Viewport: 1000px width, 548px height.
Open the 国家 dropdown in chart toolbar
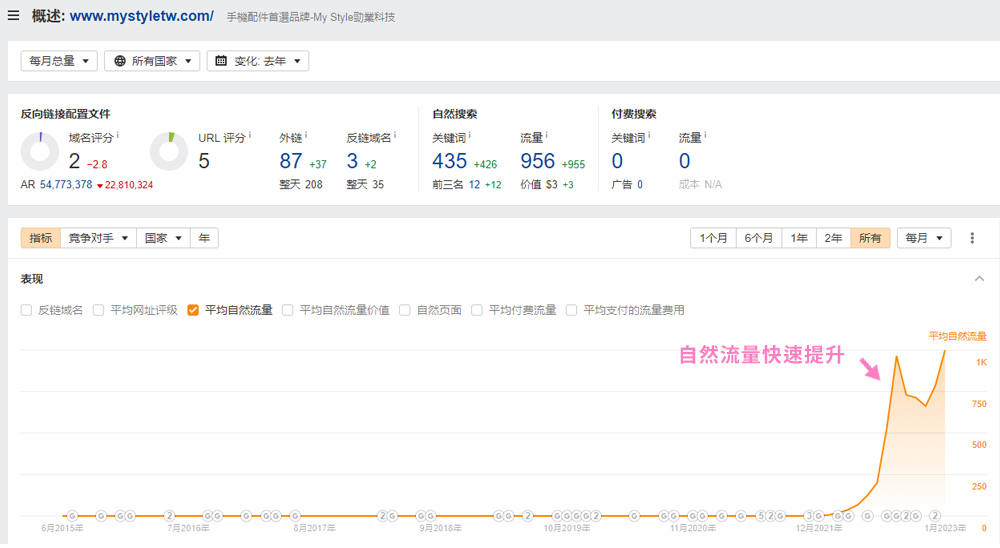click(x=163, y=238)
